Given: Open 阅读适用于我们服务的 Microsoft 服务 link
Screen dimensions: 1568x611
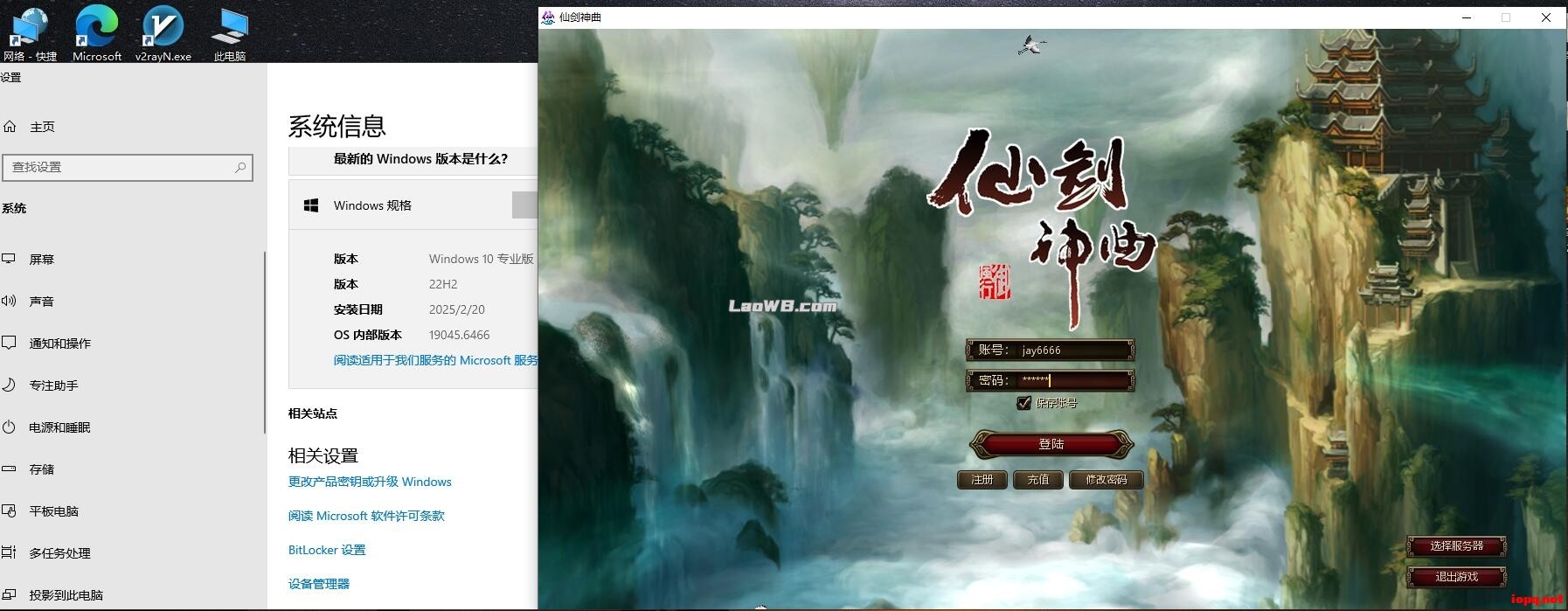Looking at the screenshot, I should [x=435, y=360].
